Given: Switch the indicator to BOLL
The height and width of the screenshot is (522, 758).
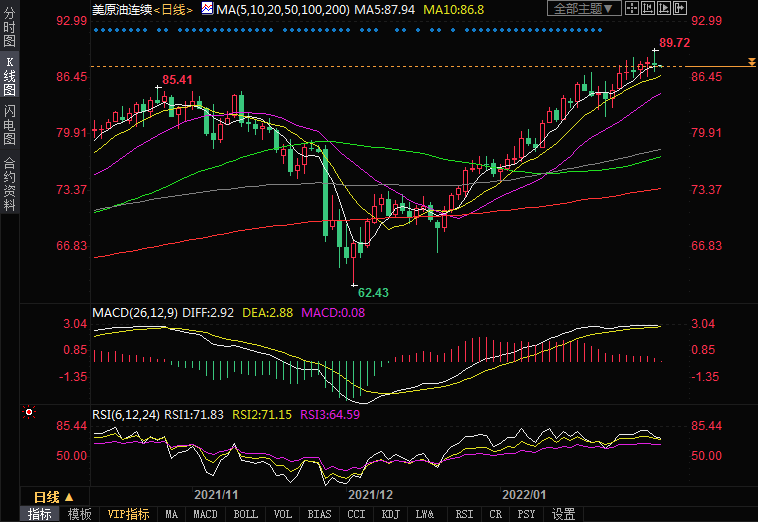Looking at the screenshot, I should click(245, 514).
